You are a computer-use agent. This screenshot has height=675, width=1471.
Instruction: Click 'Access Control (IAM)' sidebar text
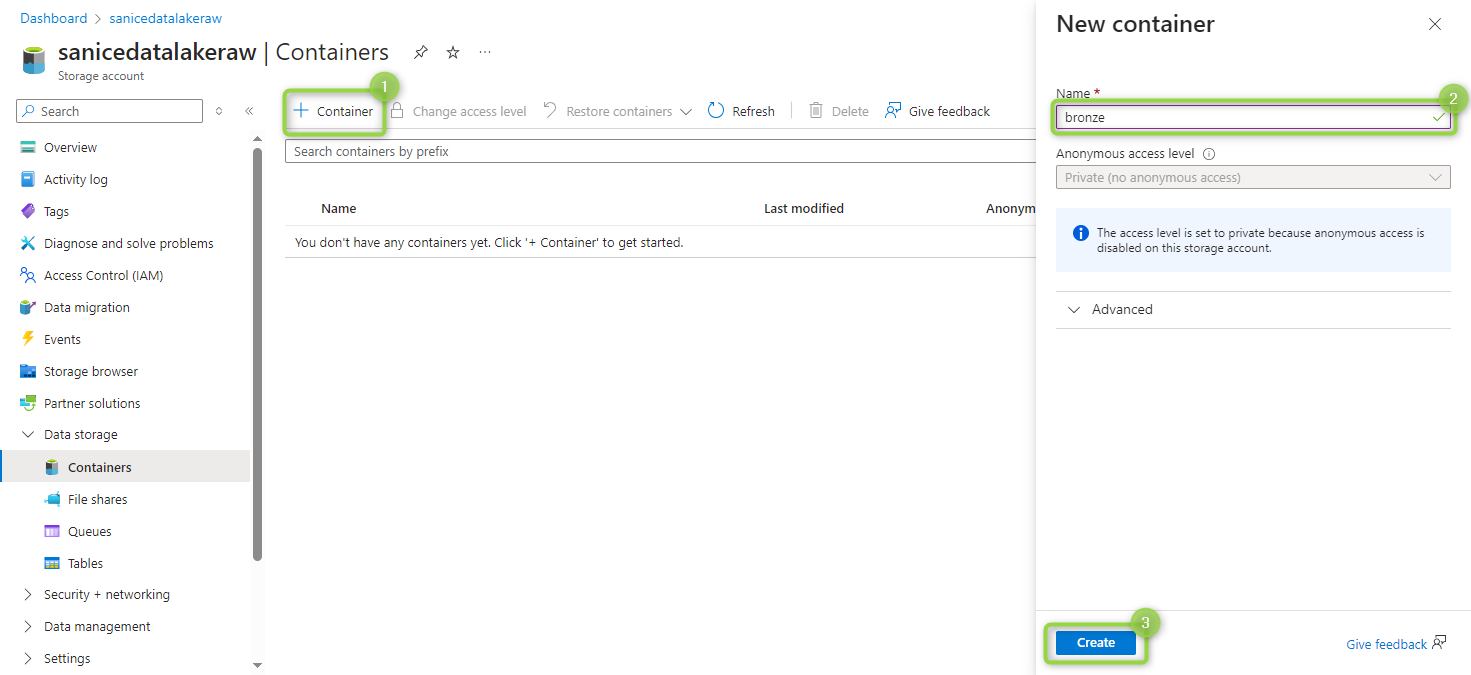[103, 275]
